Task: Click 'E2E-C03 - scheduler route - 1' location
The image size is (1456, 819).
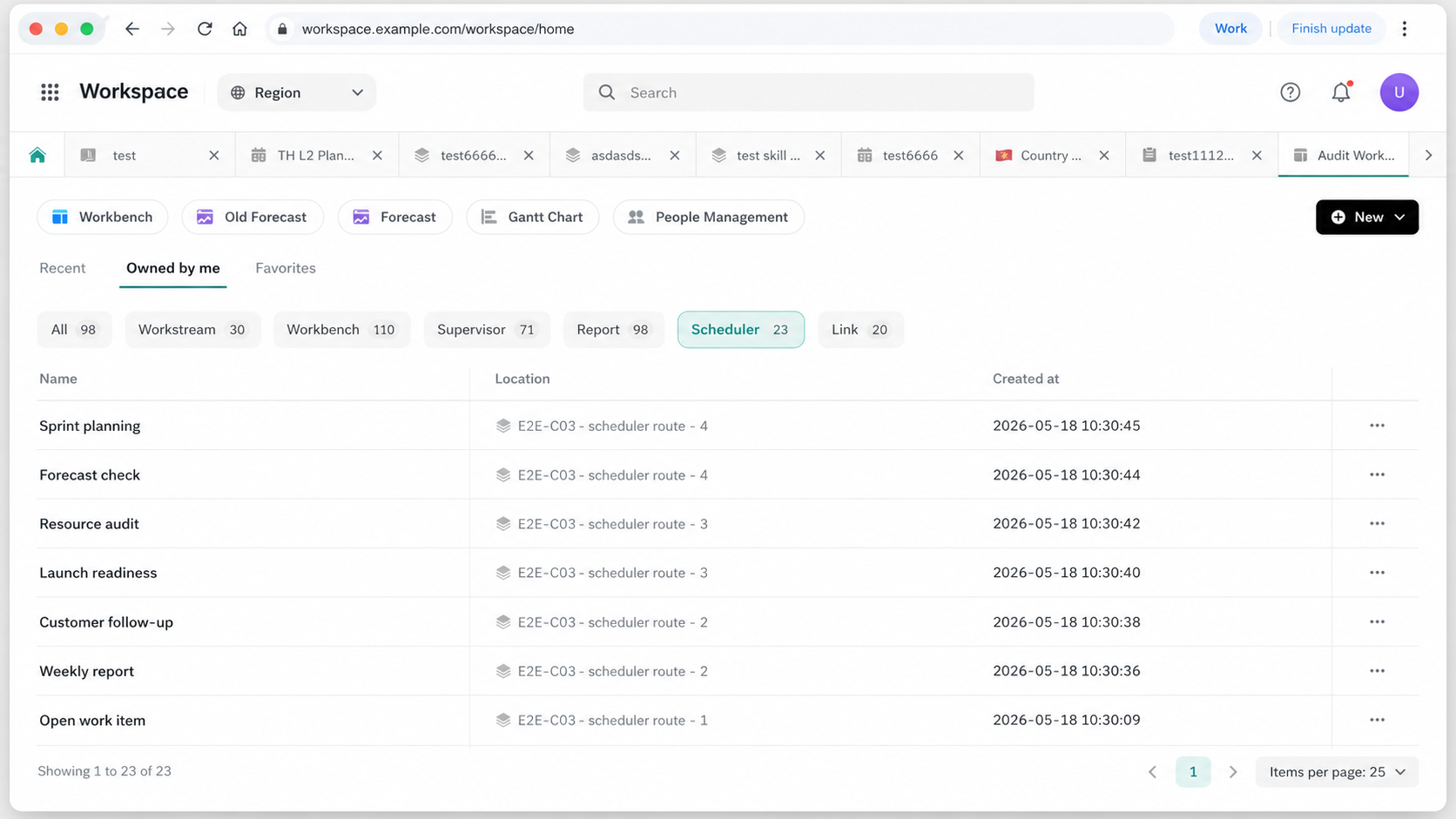Action: point(612,720)
